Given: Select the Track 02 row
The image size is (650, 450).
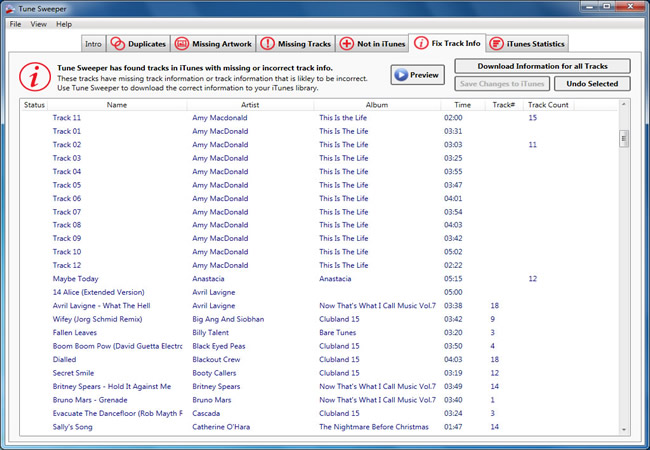Looking at the screenshot, I should point(318,145).
